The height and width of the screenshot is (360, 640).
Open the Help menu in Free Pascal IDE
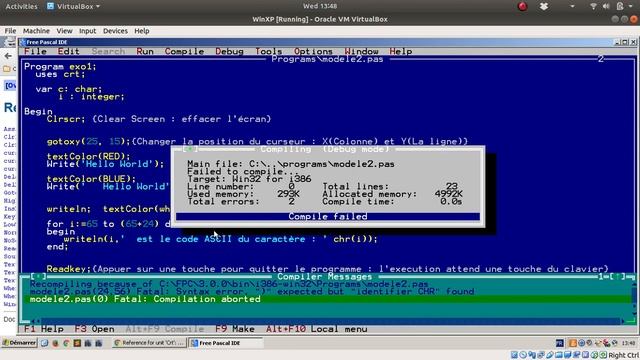click(x=400, y=51)
